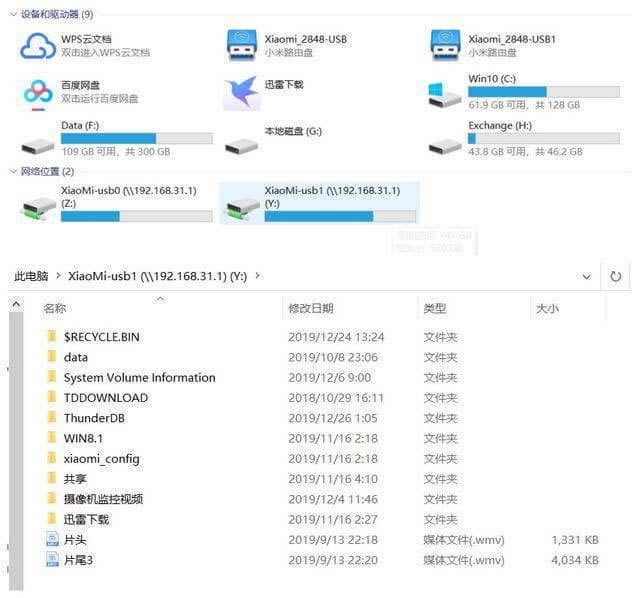640x598 pixels.
Task: Collapse the 网络位置 group
Action: coord(12,172)
